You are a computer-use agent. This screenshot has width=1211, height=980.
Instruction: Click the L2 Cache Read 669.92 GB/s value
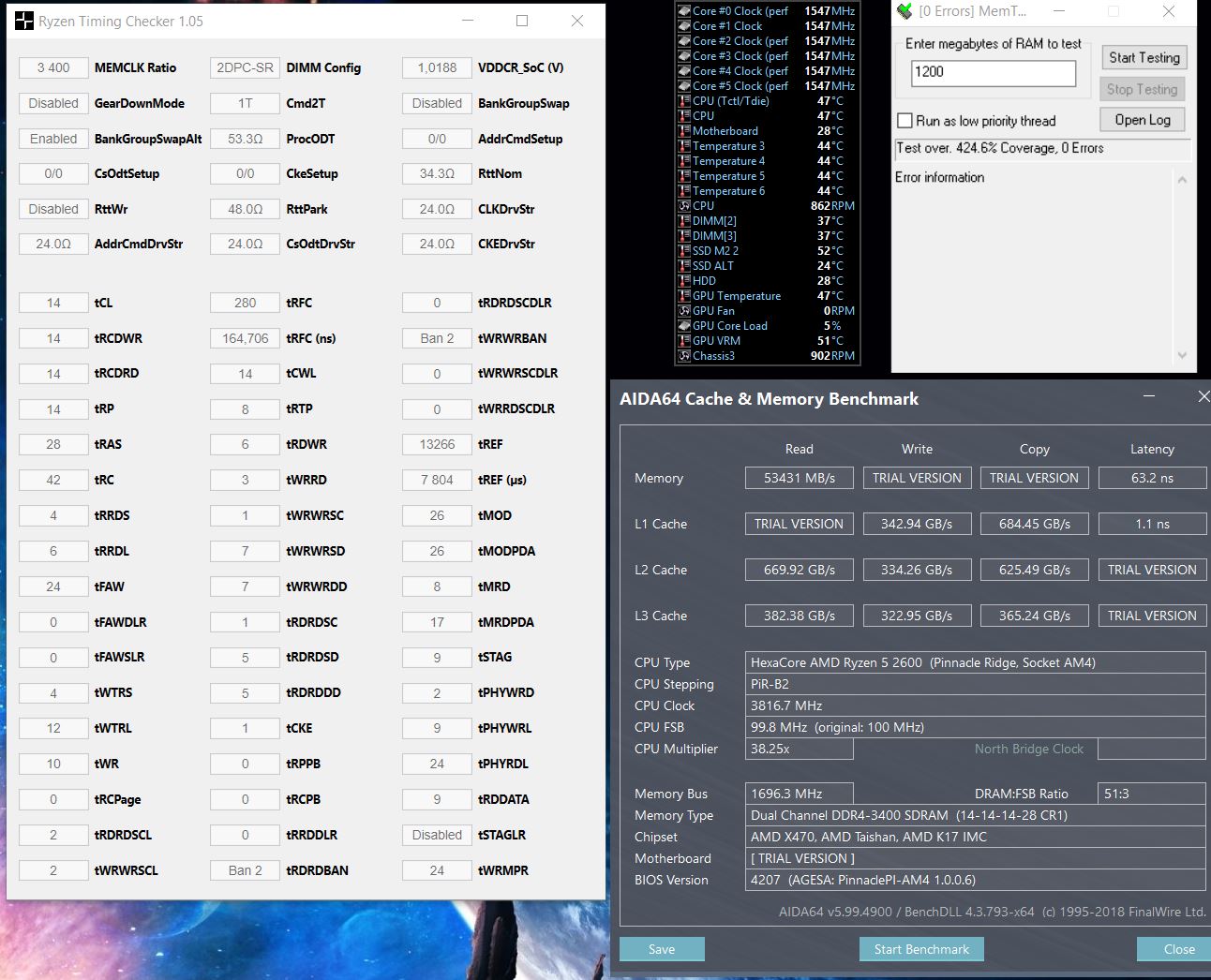coord(800,570)
